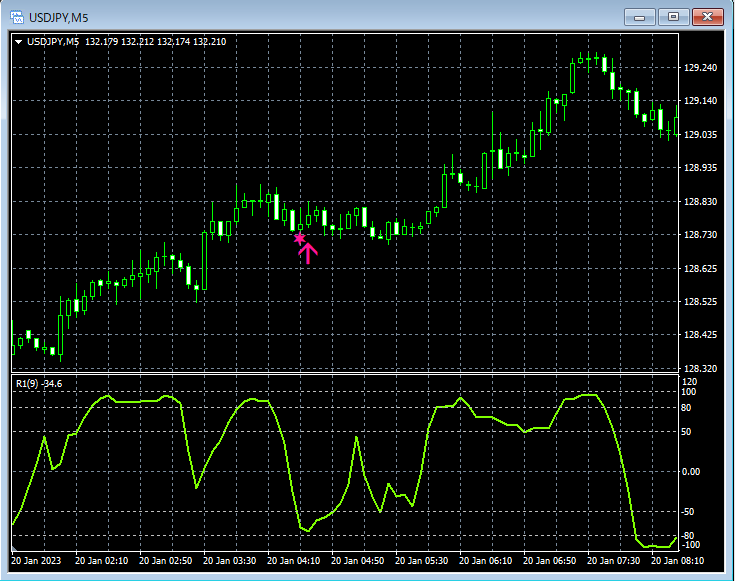Click price level 128.525 on the scale
This screenshot has width=736, height=581.
point(700,301)
